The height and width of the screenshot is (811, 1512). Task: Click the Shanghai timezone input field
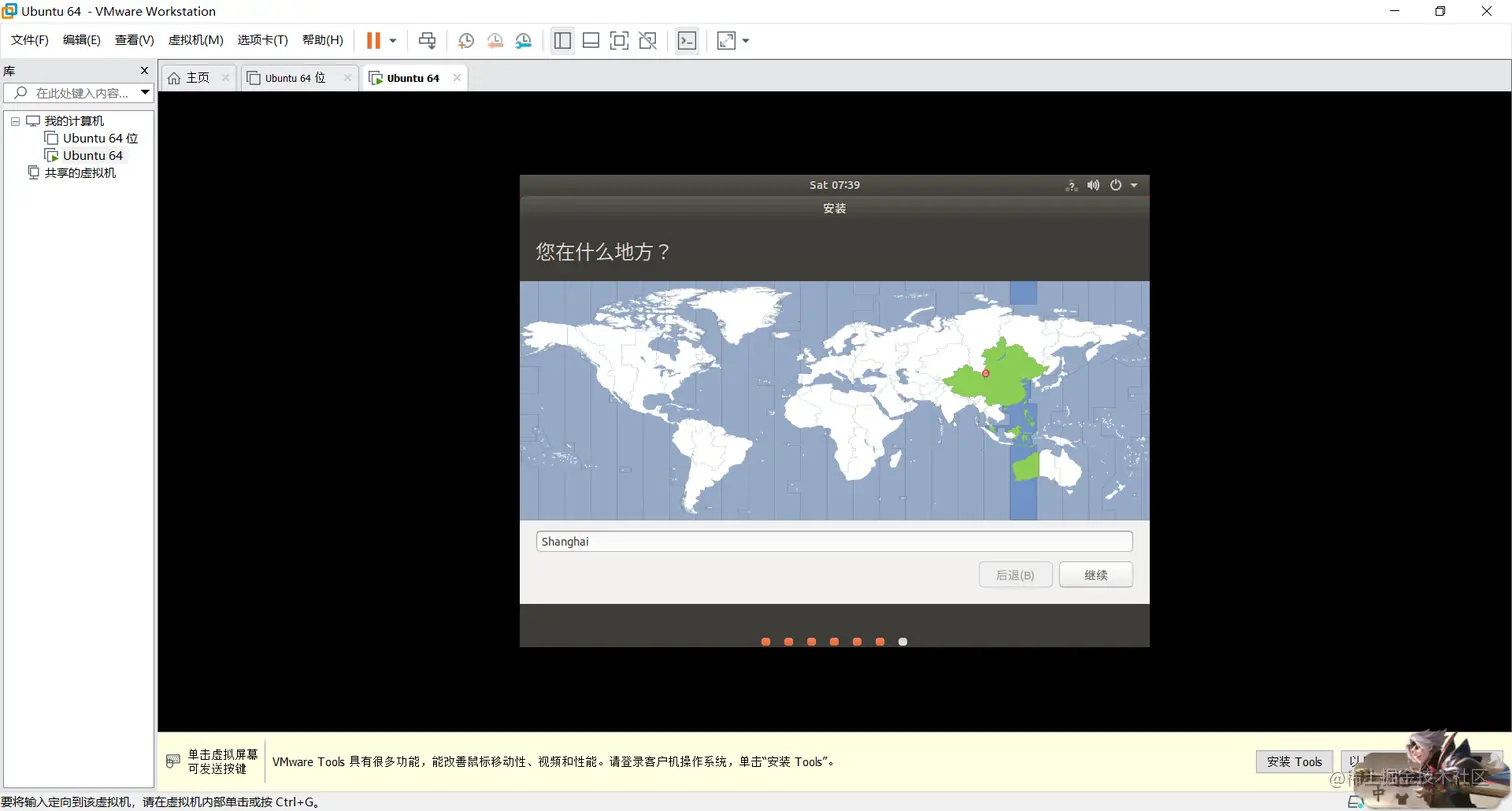(834, 541)
